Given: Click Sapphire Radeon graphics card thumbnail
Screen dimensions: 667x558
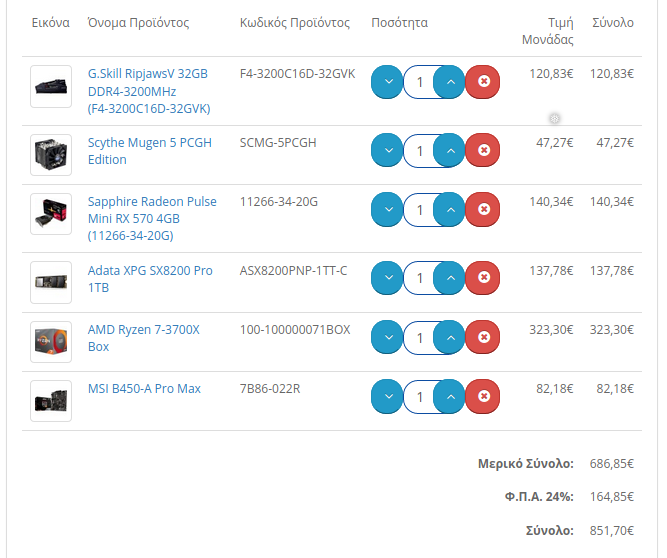Looking at the screenshot, I should point(51,214).
